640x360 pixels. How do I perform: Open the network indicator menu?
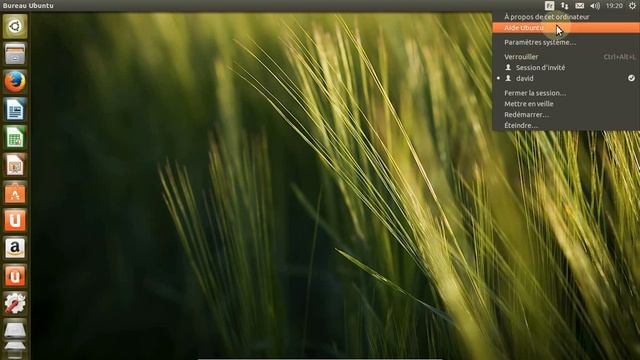pyautogui.click(x=564, y=6)
